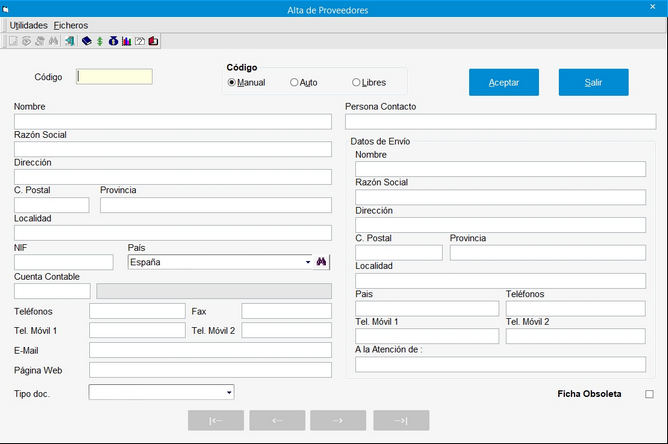Viewport: 668px width, 444px height.
Task: Click the question mark help toolbar icon
Action: coord(140,41)
